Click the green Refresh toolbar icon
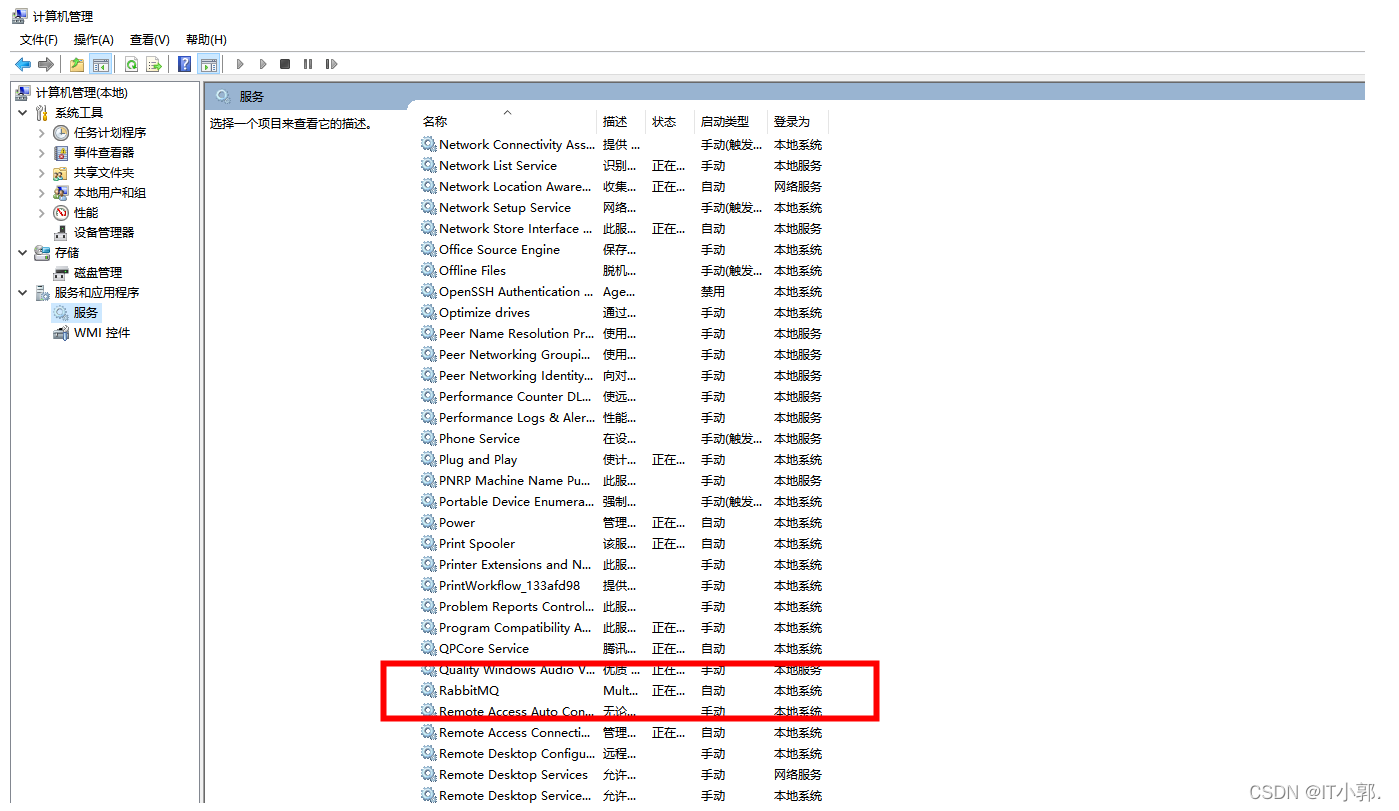Image resolution: width=1399 pixels, height=811 pixels. click(131, 64)
